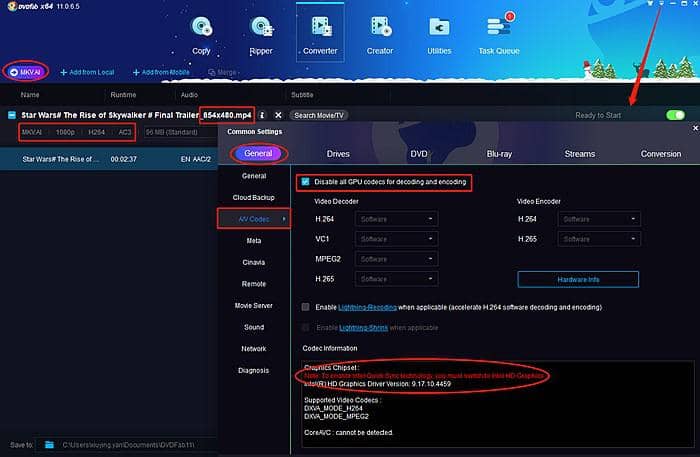Click the MKV.AI profile switcher button
The width and height of the screenshot is (700, 457).
click(27, 72)
